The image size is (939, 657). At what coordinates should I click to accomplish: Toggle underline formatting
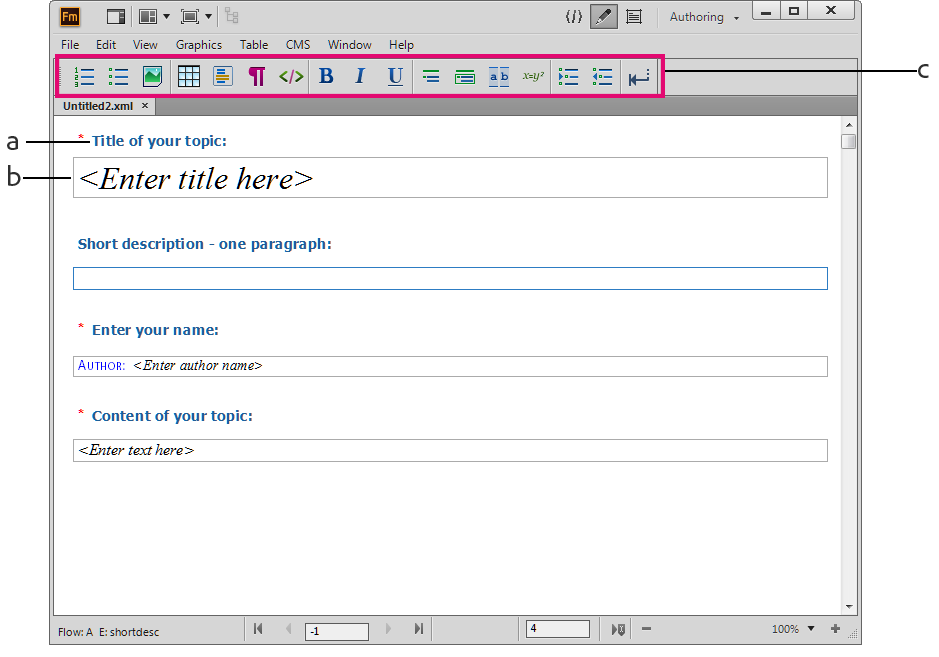pyautogui.click(x=394, y=76)
